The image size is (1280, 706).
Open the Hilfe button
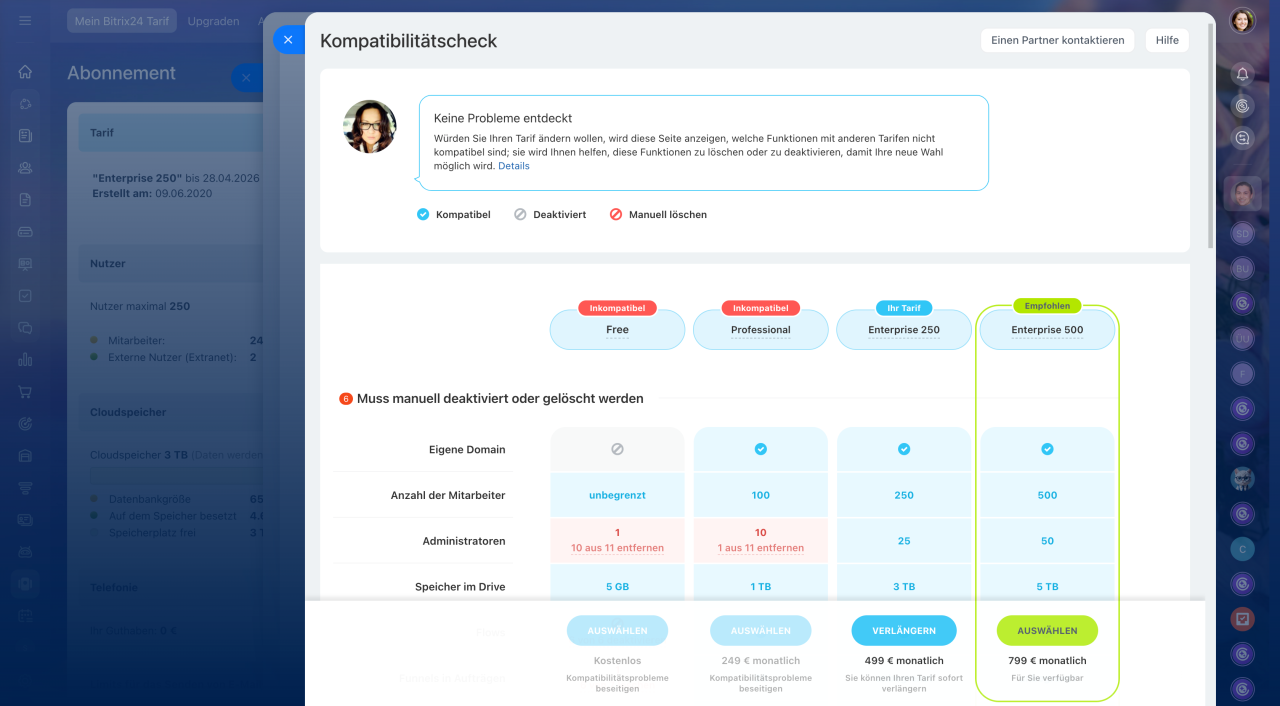click(x=1167, y=40)
